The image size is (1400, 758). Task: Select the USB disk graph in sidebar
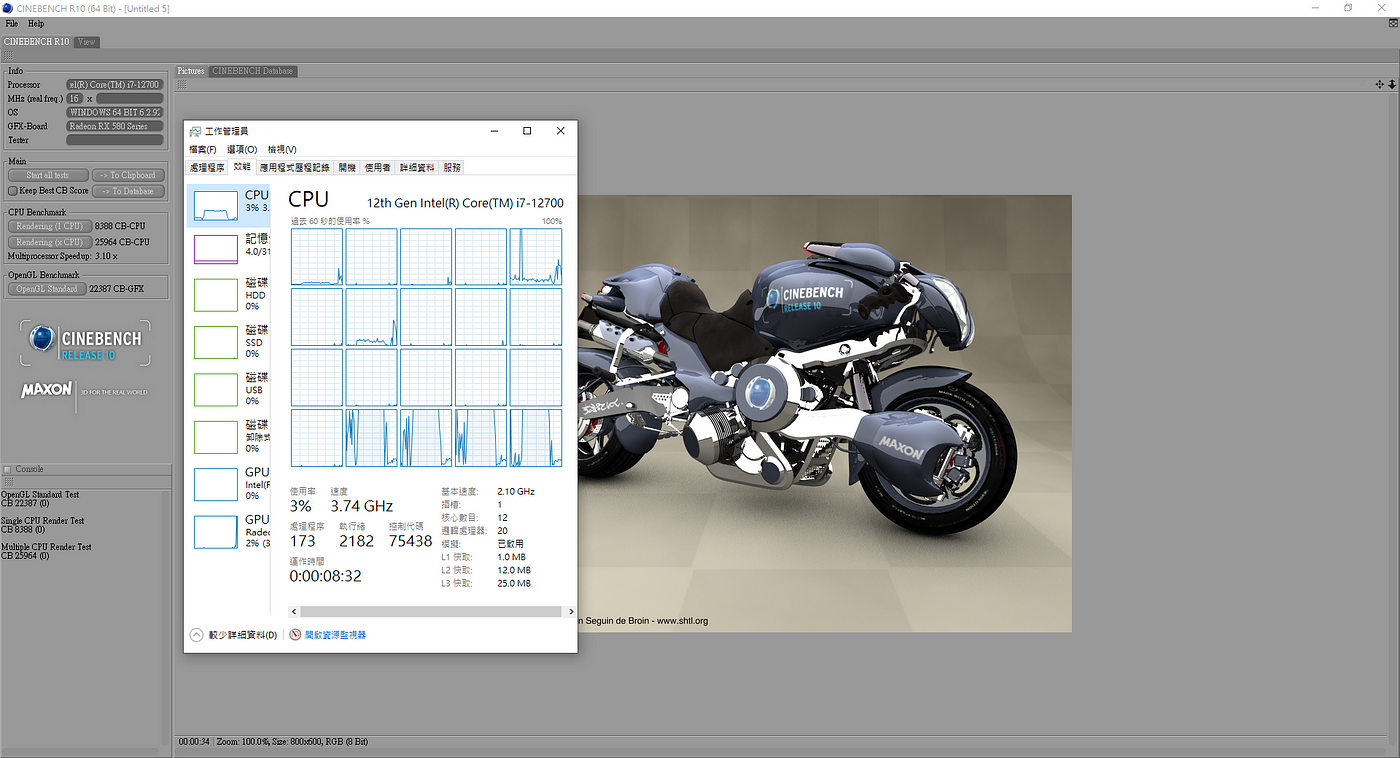coord(216,390)
